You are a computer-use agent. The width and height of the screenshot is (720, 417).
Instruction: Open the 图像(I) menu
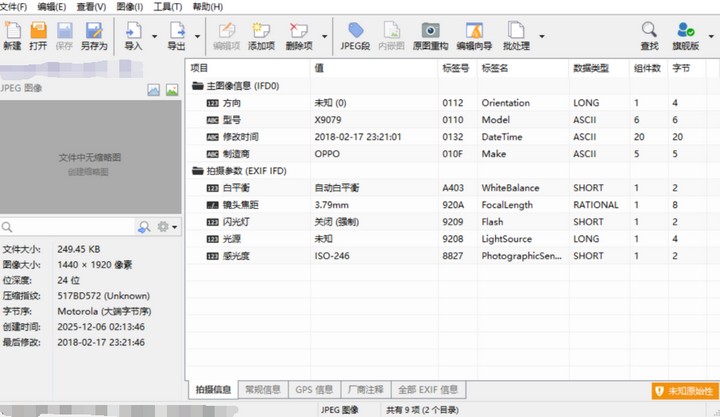[x=130, y=7]
